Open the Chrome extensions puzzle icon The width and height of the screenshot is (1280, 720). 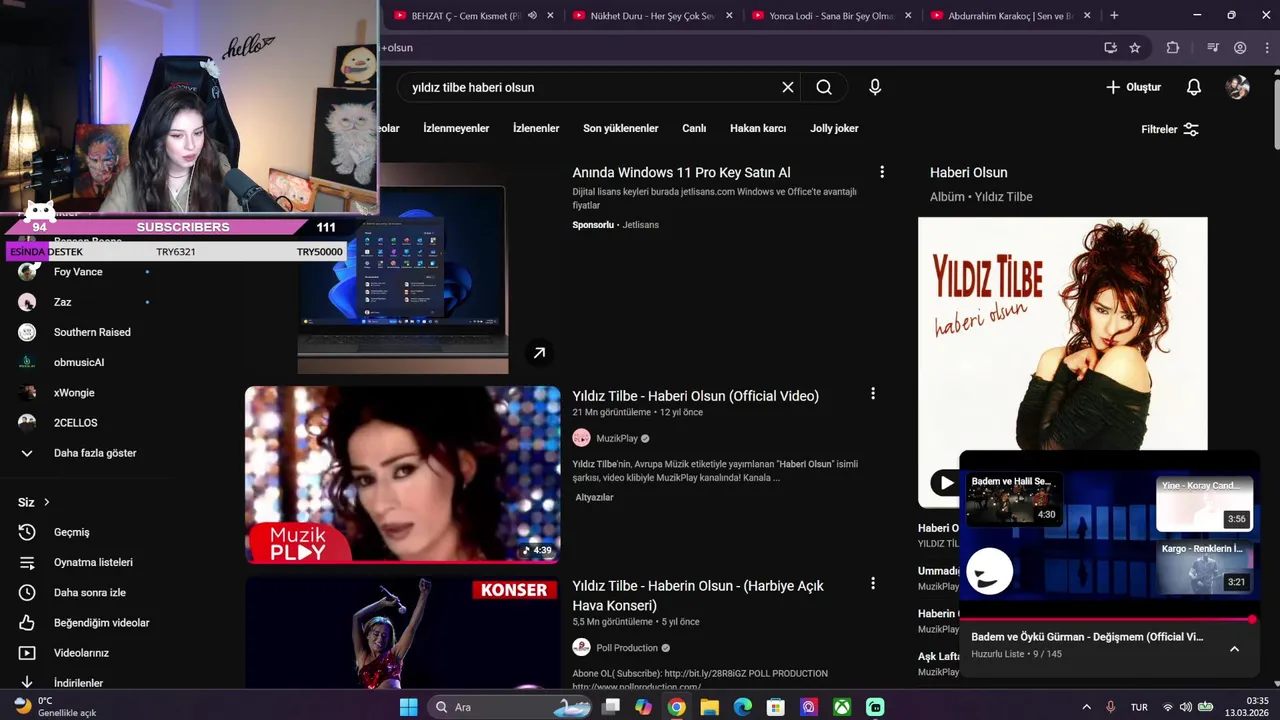(1173, 48)
